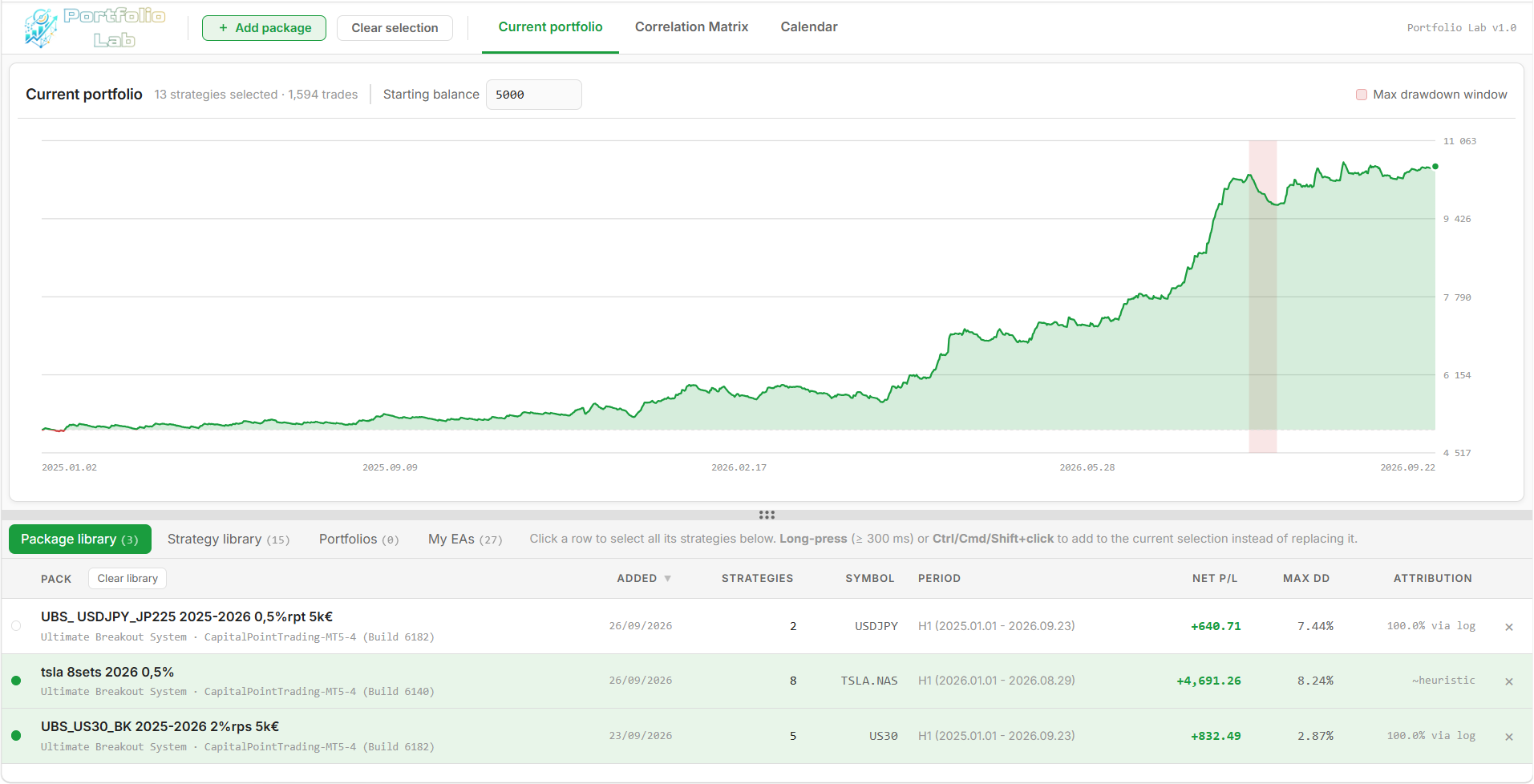
Task: Open the Calendar tab
Action: tap(808, 27)
